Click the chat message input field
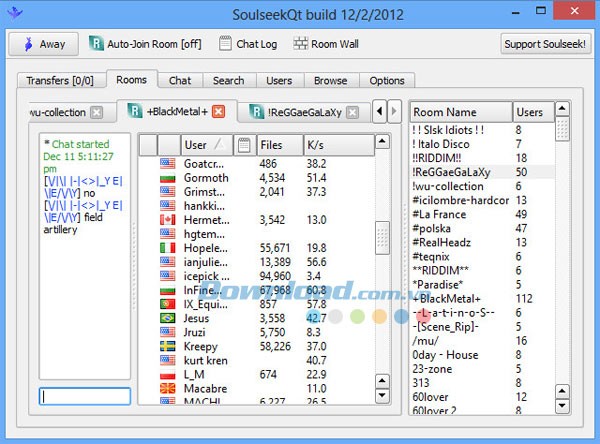Screen dimensions: 600x444 click(85, 396)
